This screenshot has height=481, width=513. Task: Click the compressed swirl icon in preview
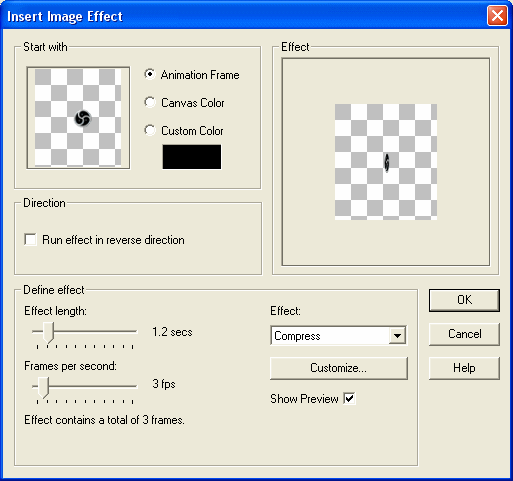(x=387, y=163)
